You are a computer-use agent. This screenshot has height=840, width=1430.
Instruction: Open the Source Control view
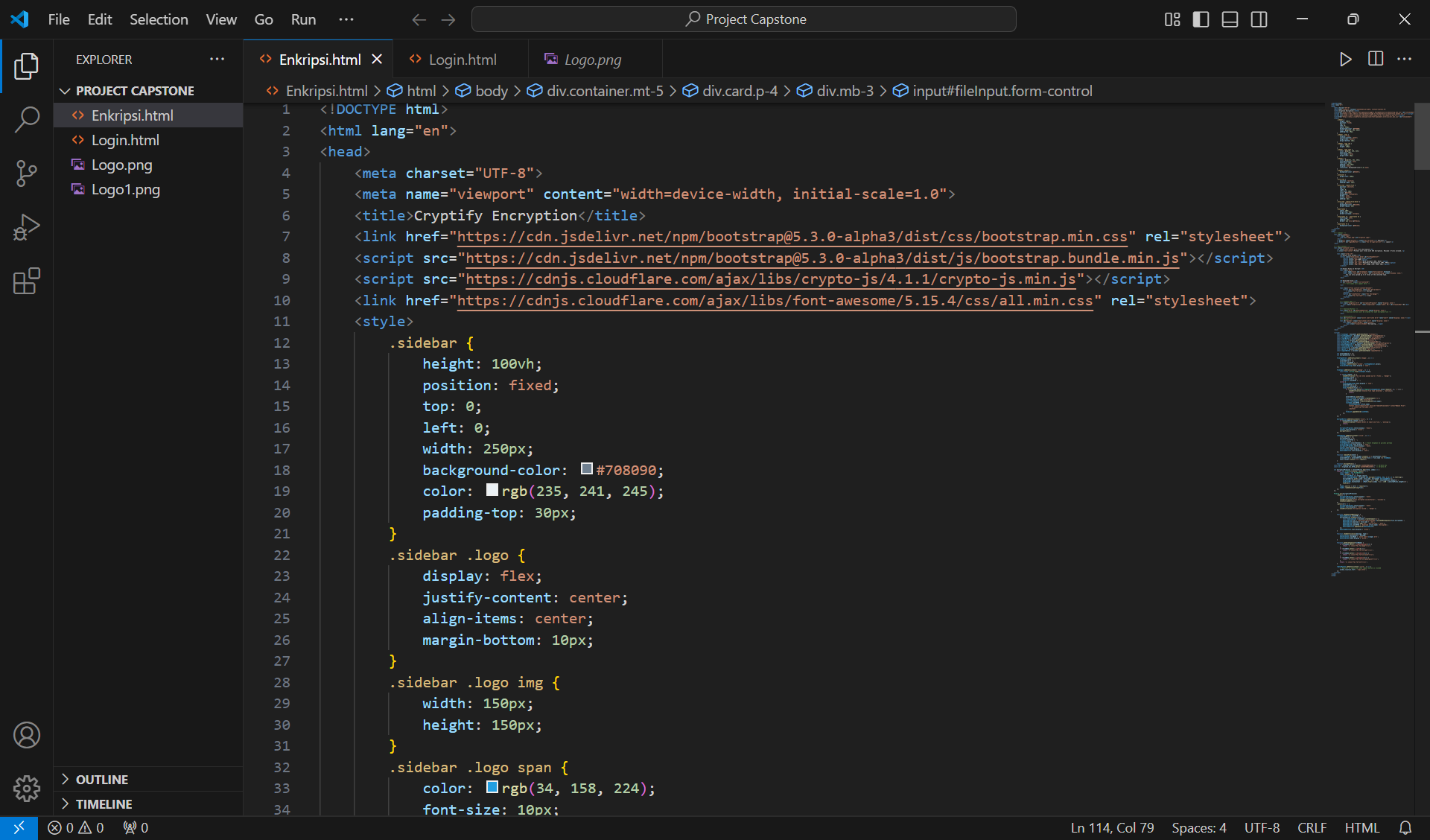(27, 174)
